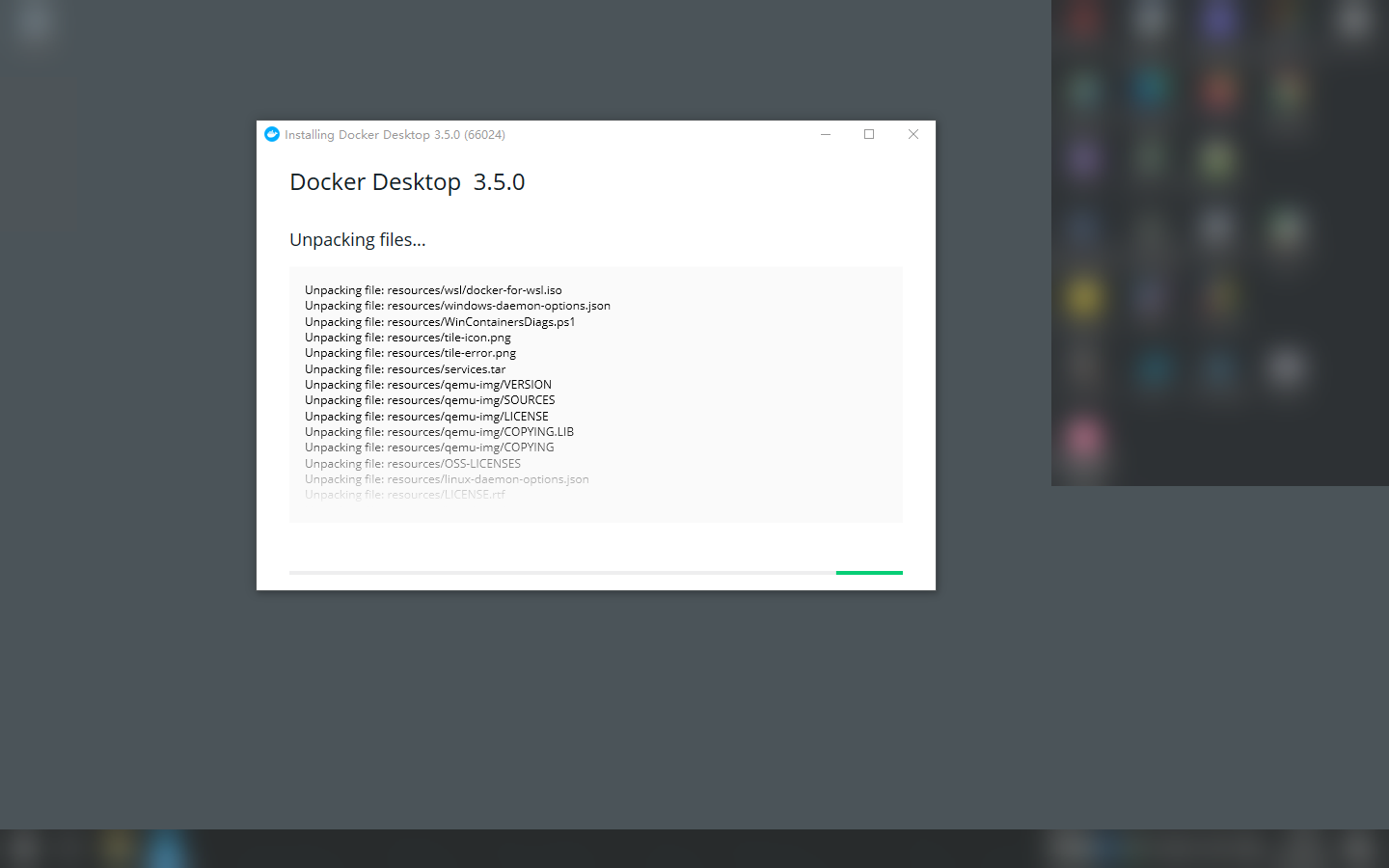Viewport: 1389px width, 868px height.
Task: Select line 'resources/qemu-img/LICENSE'
Action: tap(426, 417)
